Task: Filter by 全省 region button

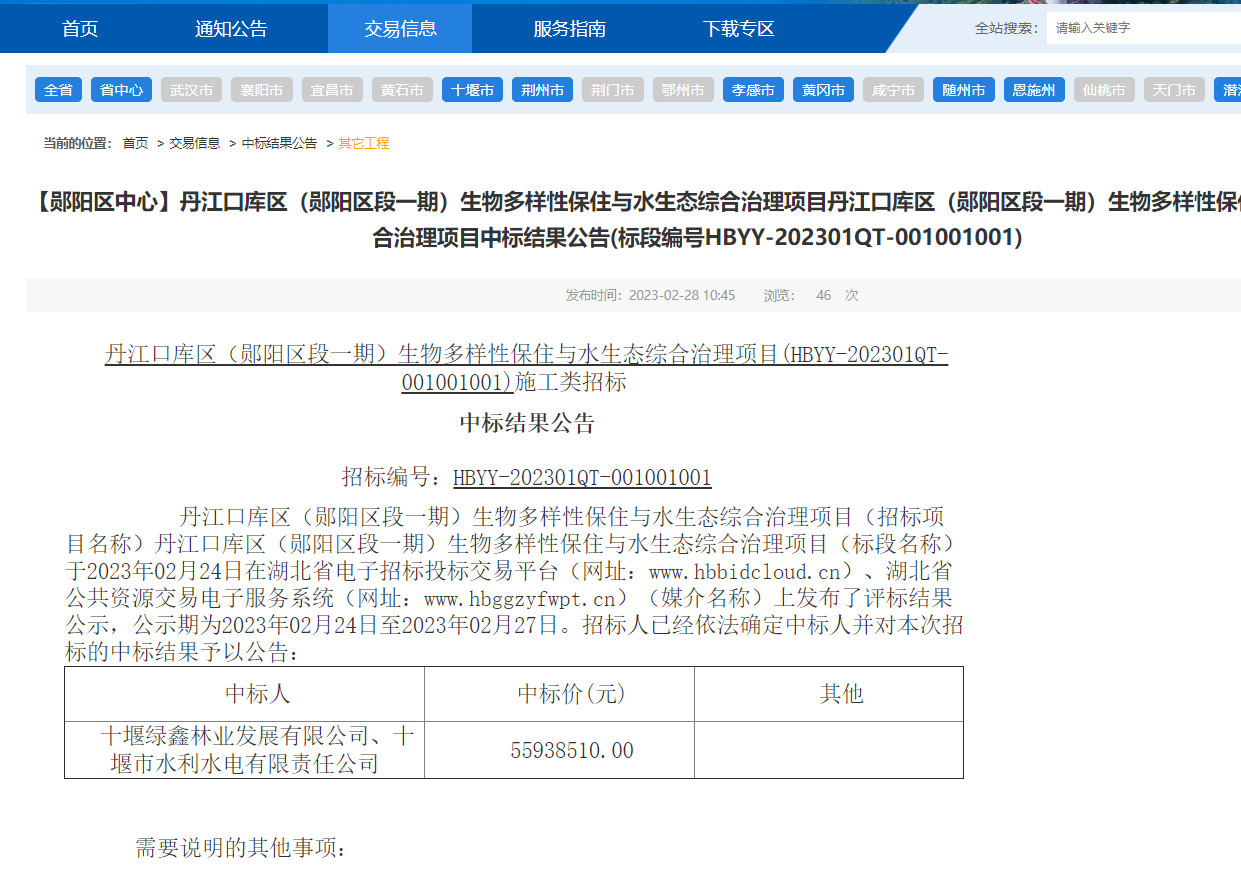Action: [58, 90]
